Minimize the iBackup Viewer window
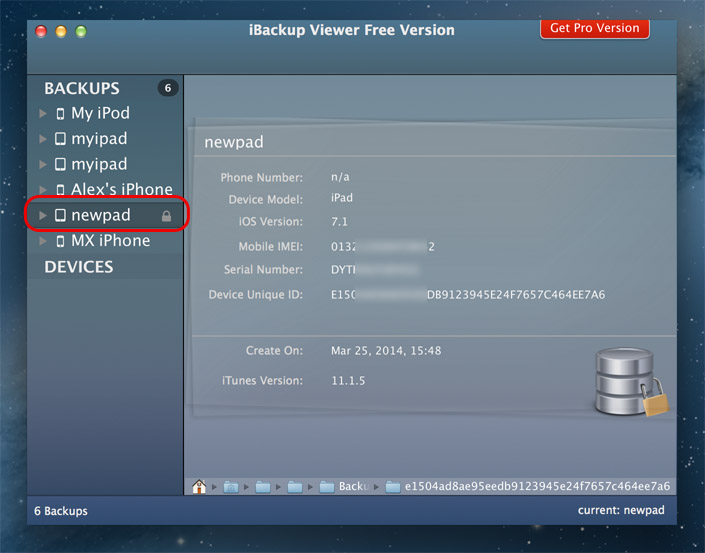 coord(61,31)
